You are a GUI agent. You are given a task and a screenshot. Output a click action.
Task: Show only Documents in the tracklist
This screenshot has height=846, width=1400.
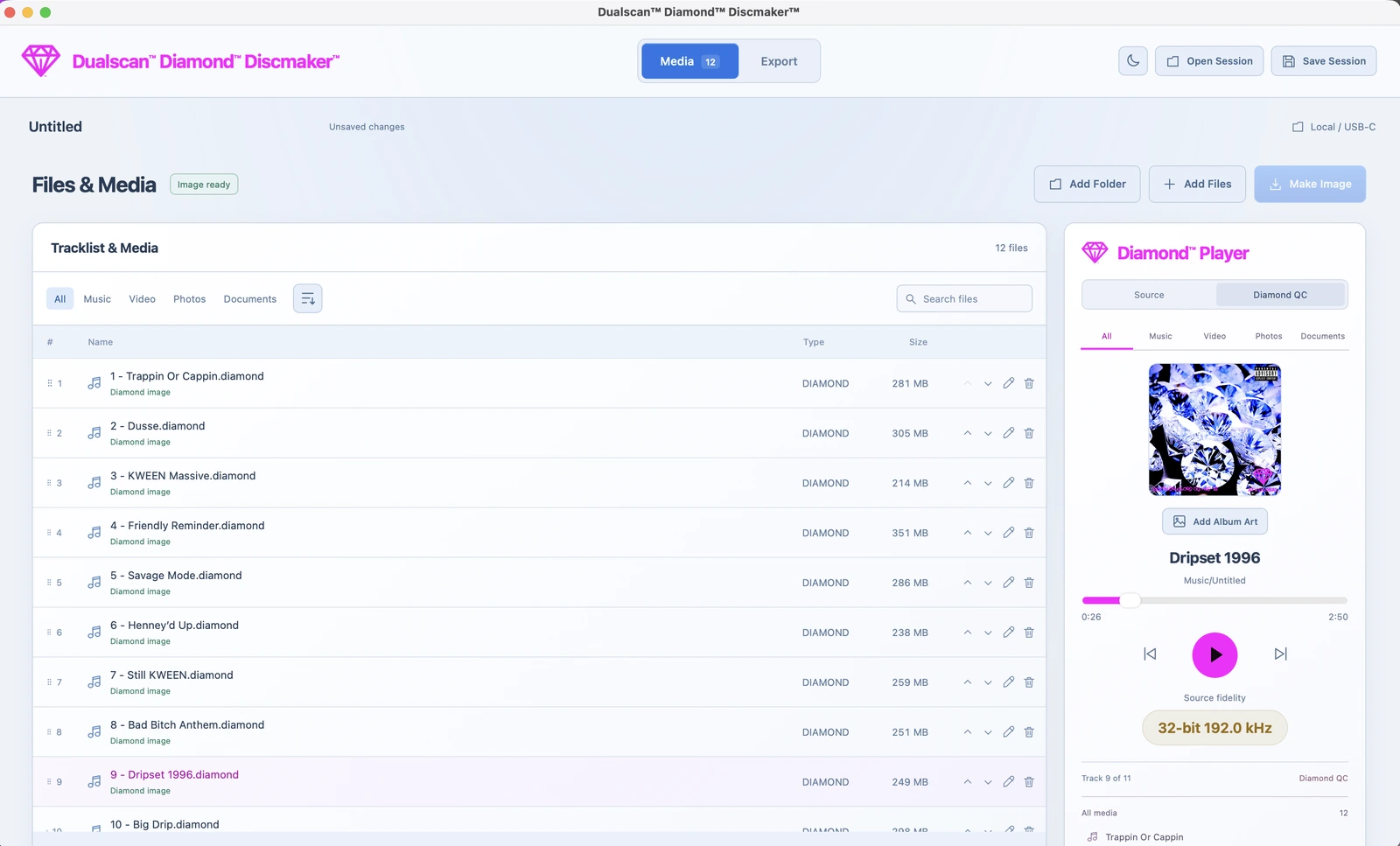pyautogui.click(x=249, y=299)
